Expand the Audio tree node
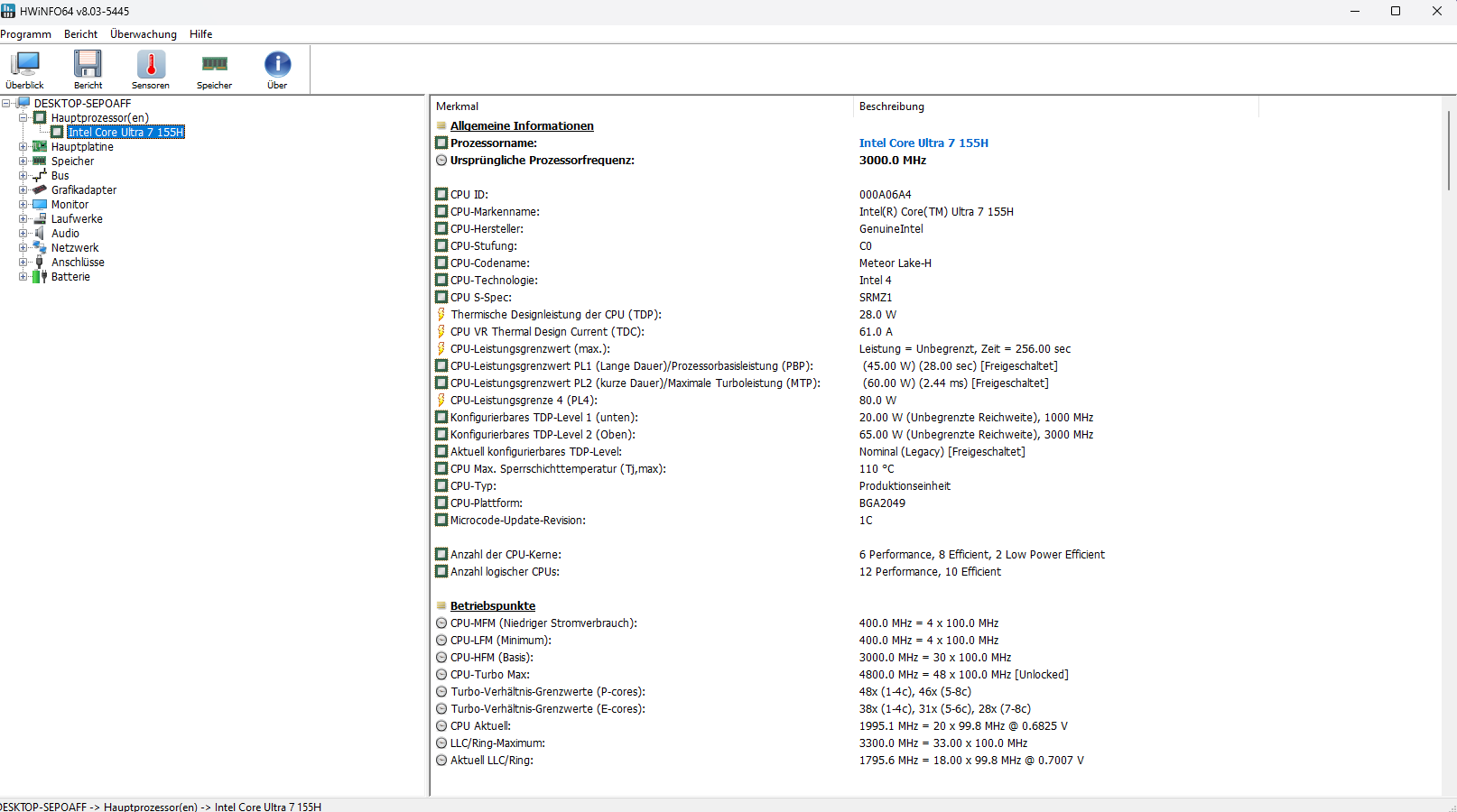 point(23,234)
